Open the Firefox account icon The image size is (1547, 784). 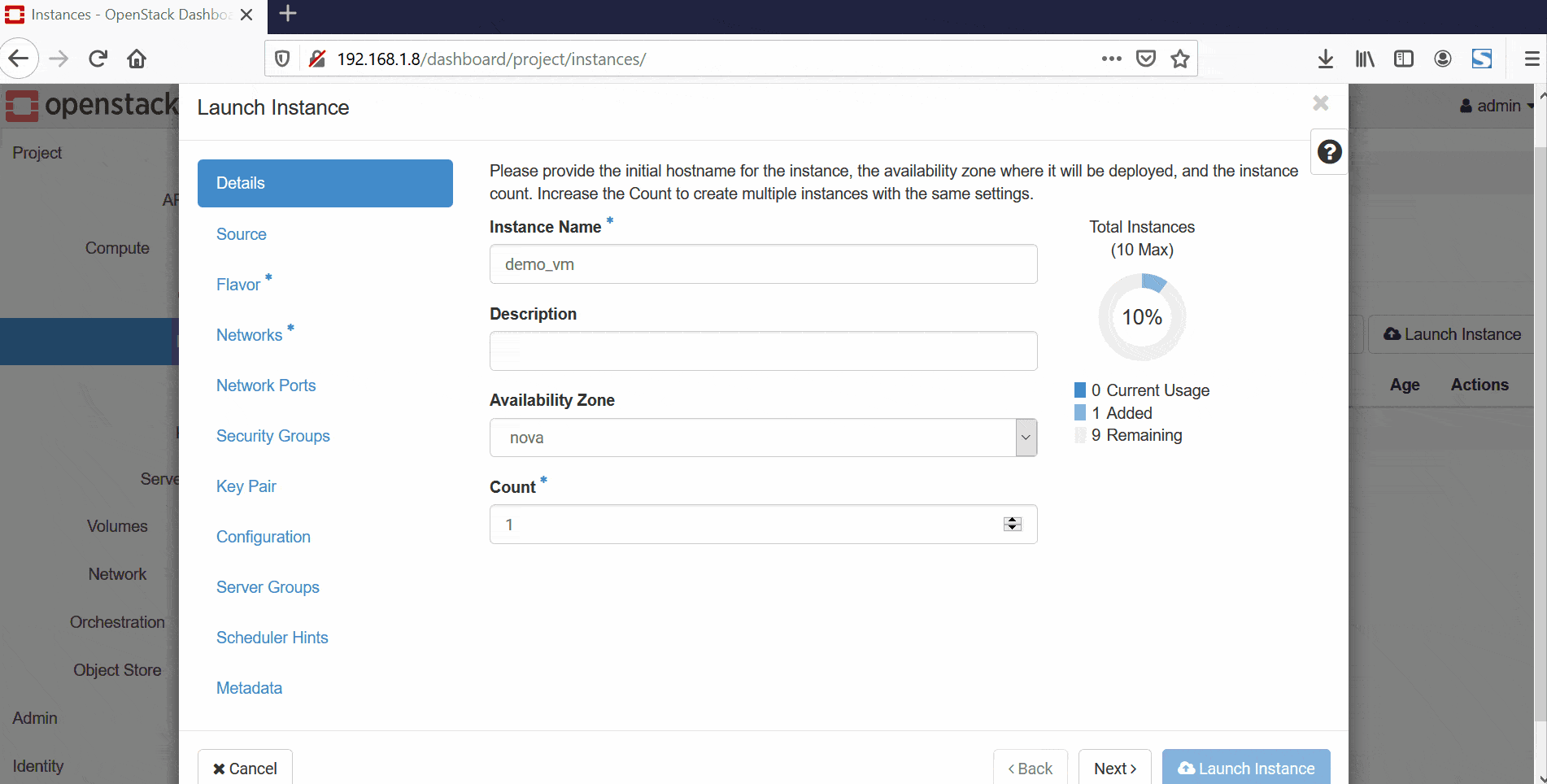(x=1443, y=59)
